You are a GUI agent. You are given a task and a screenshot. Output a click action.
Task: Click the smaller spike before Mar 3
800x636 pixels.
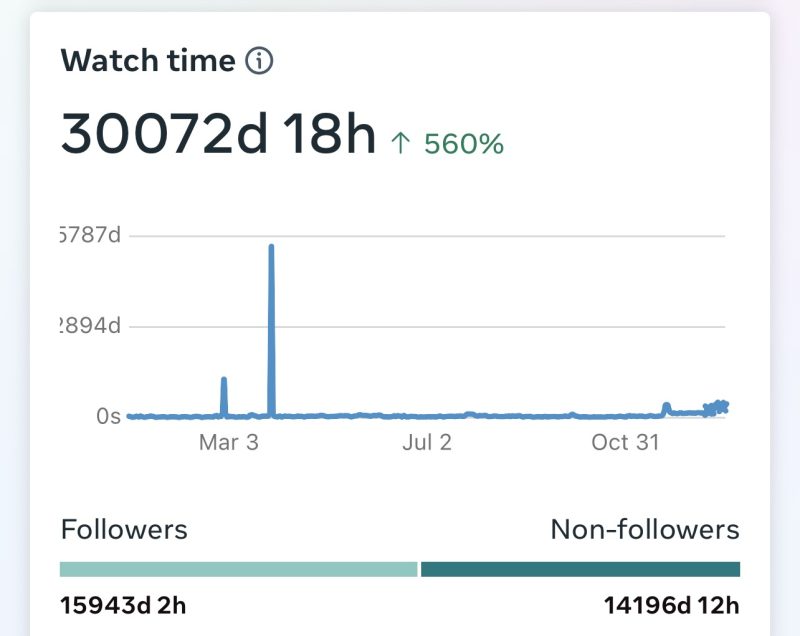(x=224, y=394)
